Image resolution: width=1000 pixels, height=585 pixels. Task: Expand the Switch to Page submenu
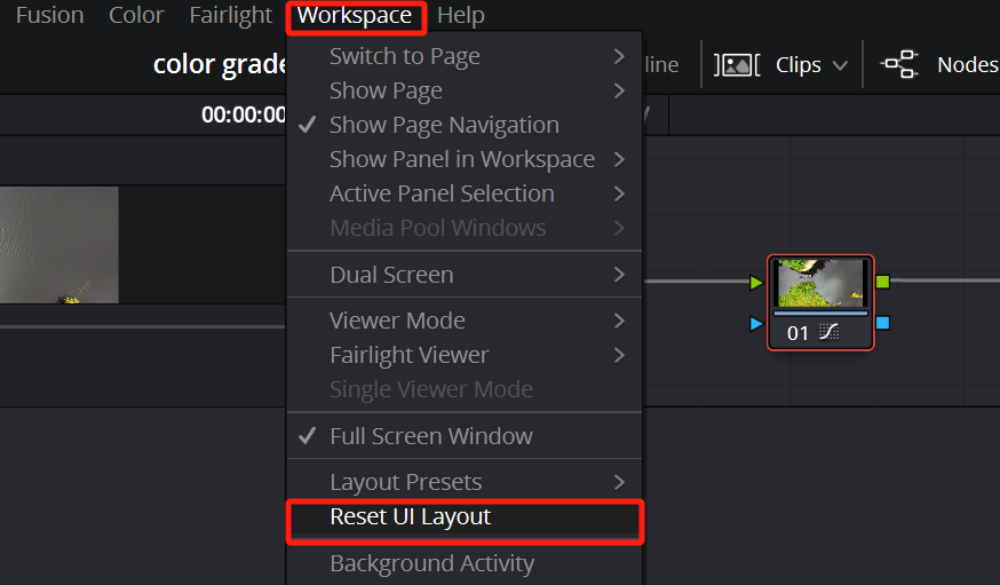pyautogui.click(x=404, y=56)
